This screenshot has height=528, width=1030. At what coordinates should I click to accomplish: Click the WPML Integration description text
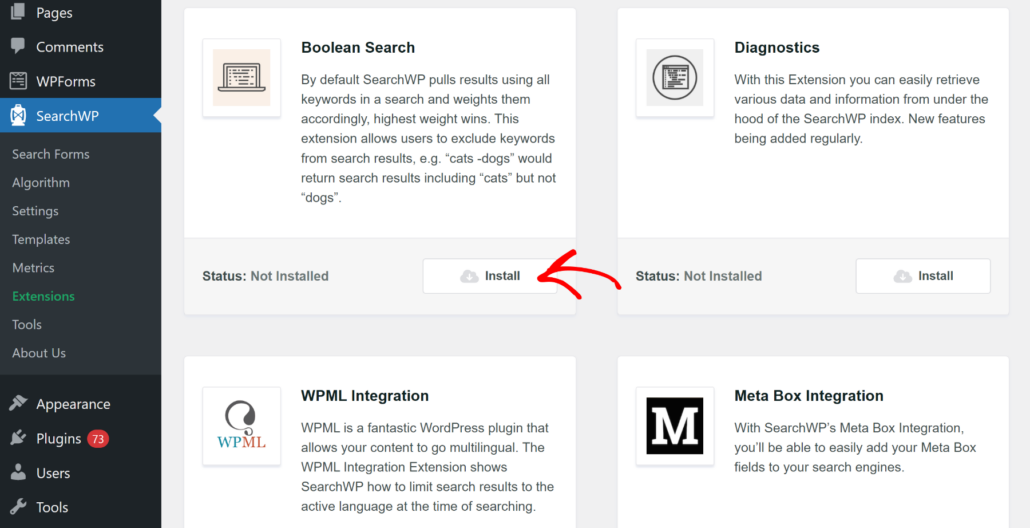coord(428,467)
